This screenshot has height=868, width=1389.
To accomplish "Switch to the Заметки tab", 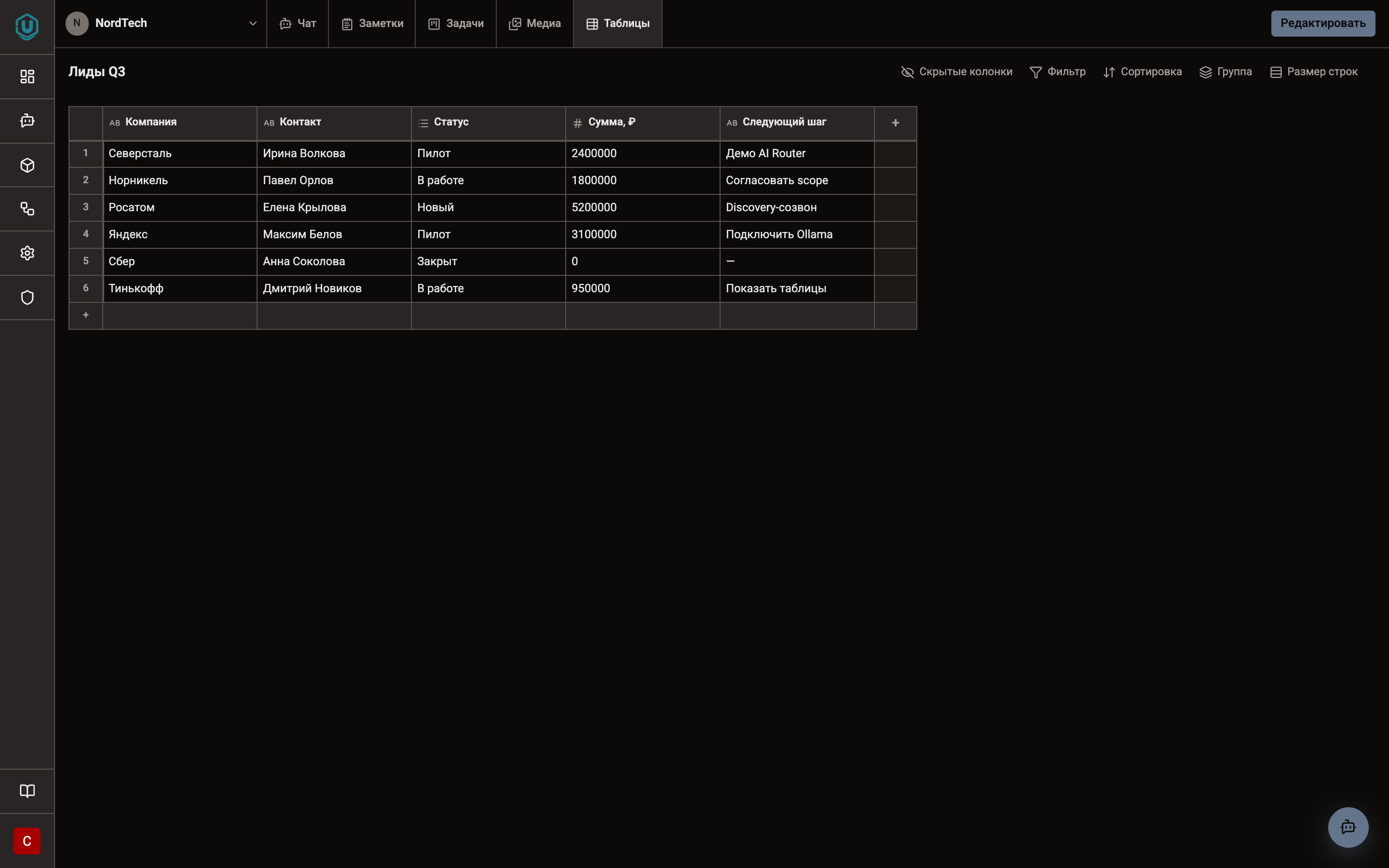I will coord(372,24).
